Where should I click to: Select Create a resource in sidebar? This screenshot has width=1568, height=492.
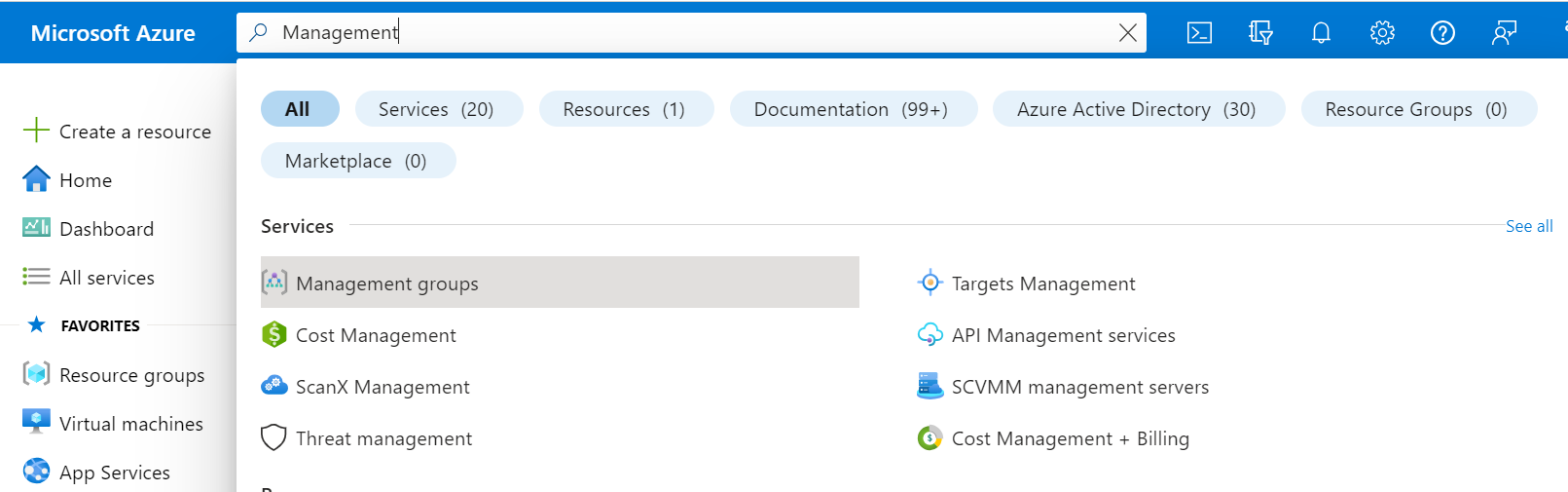(x=134, y=132)
